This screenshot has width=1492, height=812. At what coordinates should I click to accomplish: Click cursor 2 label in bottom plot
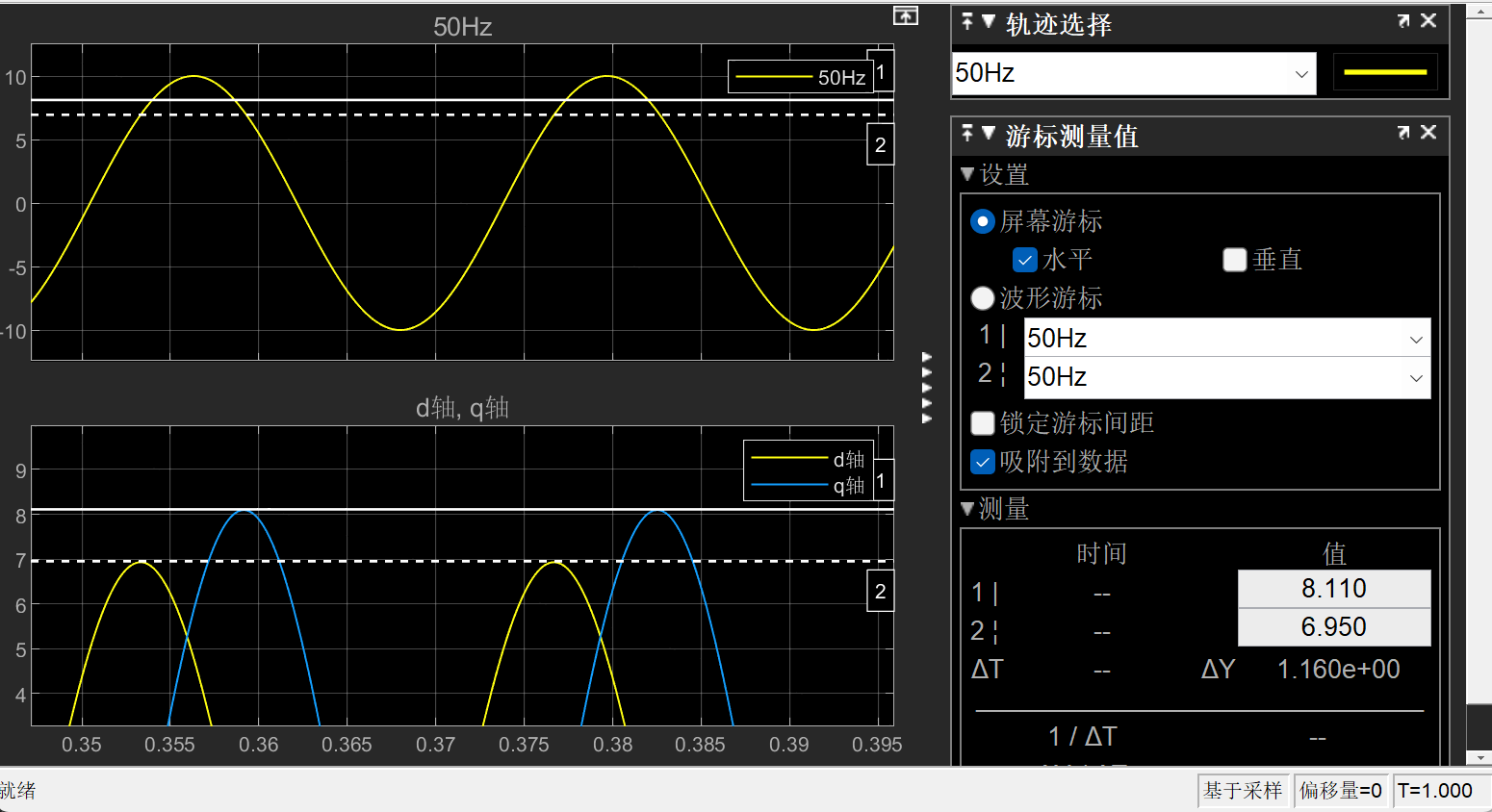[880, 592]
